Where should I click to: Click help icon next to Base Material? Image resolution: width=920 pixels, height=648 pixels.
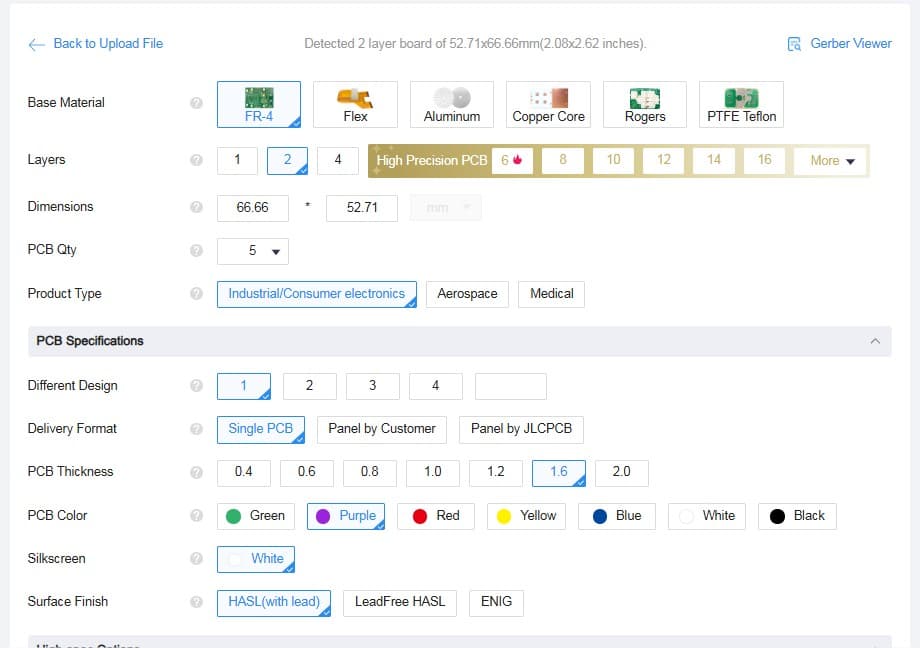[197, 103]
